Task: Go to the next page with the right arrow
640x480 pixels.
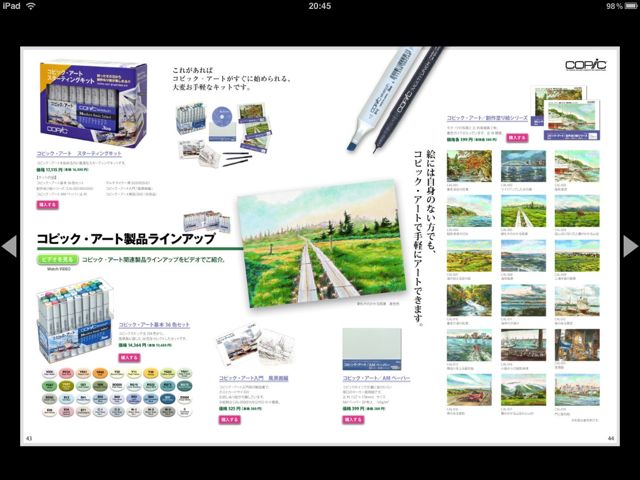Action: [631, 246]
